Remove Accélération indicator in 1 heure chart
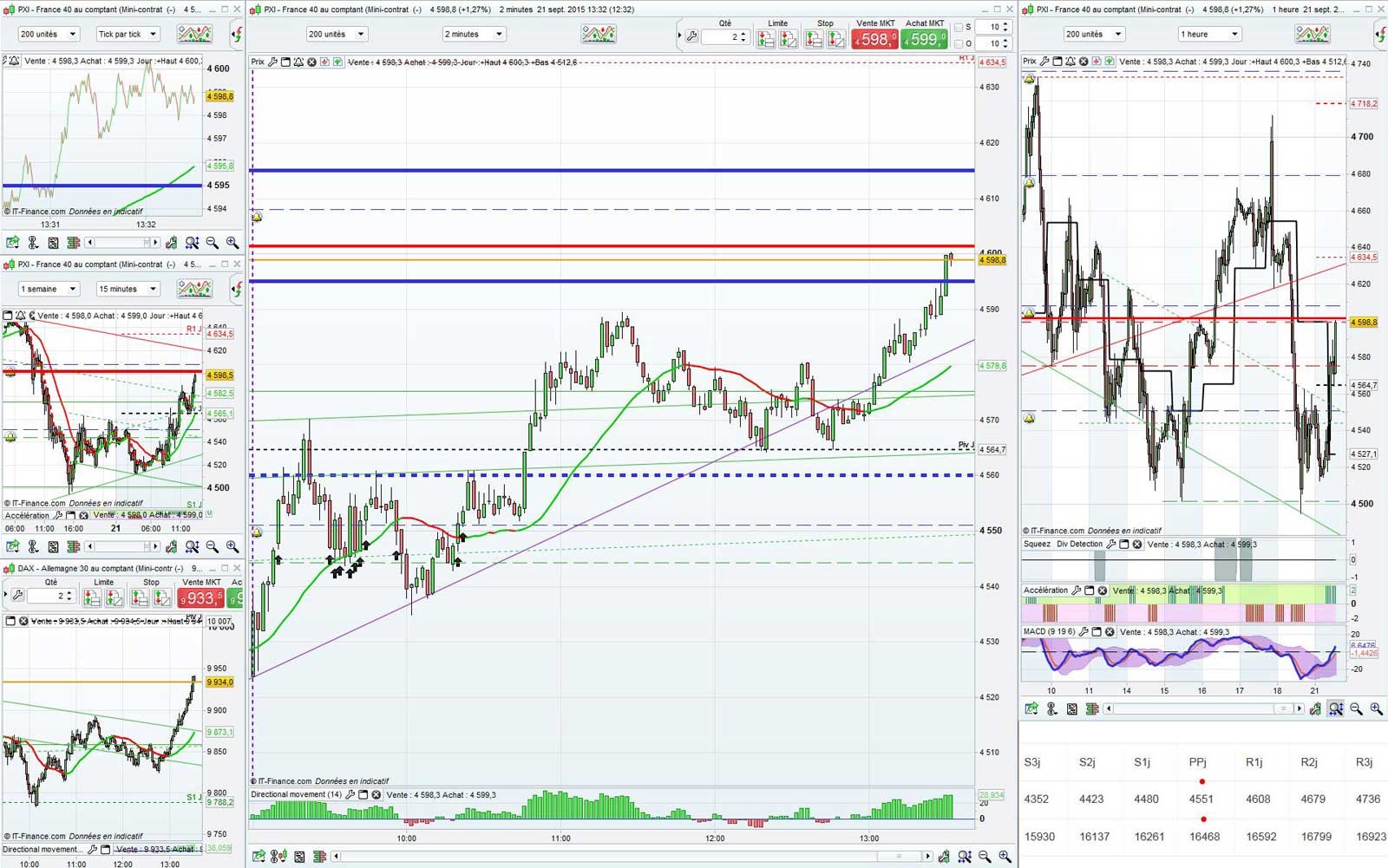 [x=1103, y=591]
